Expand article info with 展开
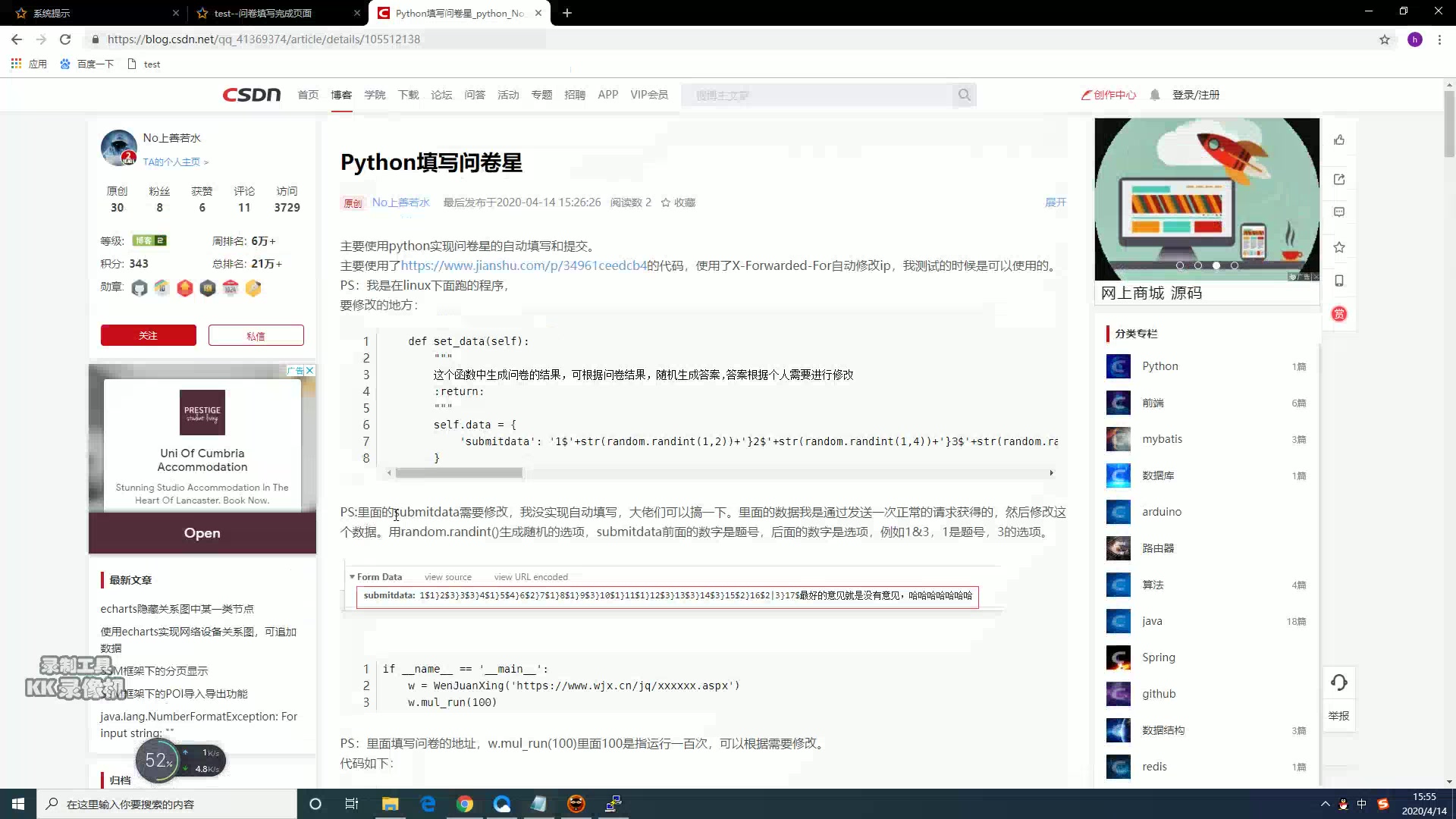The image size is (1456, 819). coord(1055,202)
